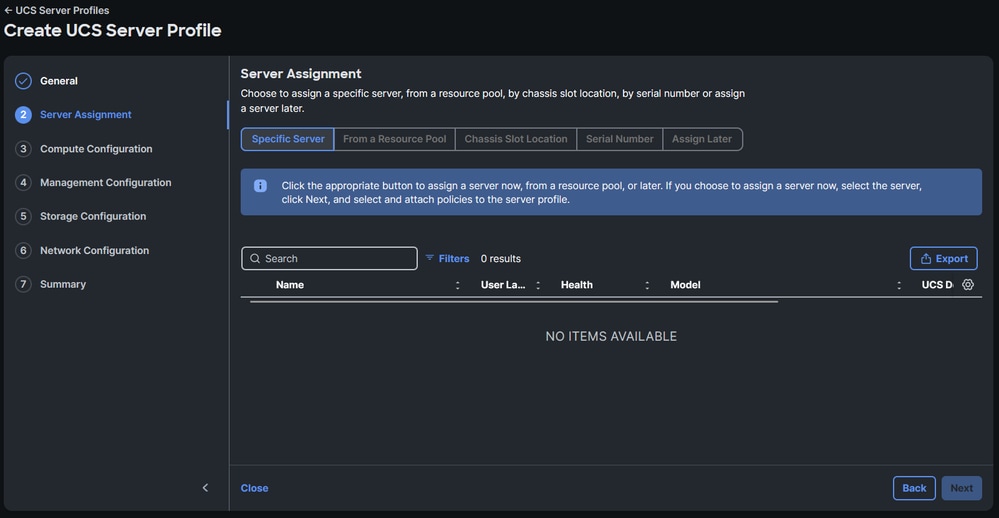Choose Chassis Slot Location option

[515, 139]
